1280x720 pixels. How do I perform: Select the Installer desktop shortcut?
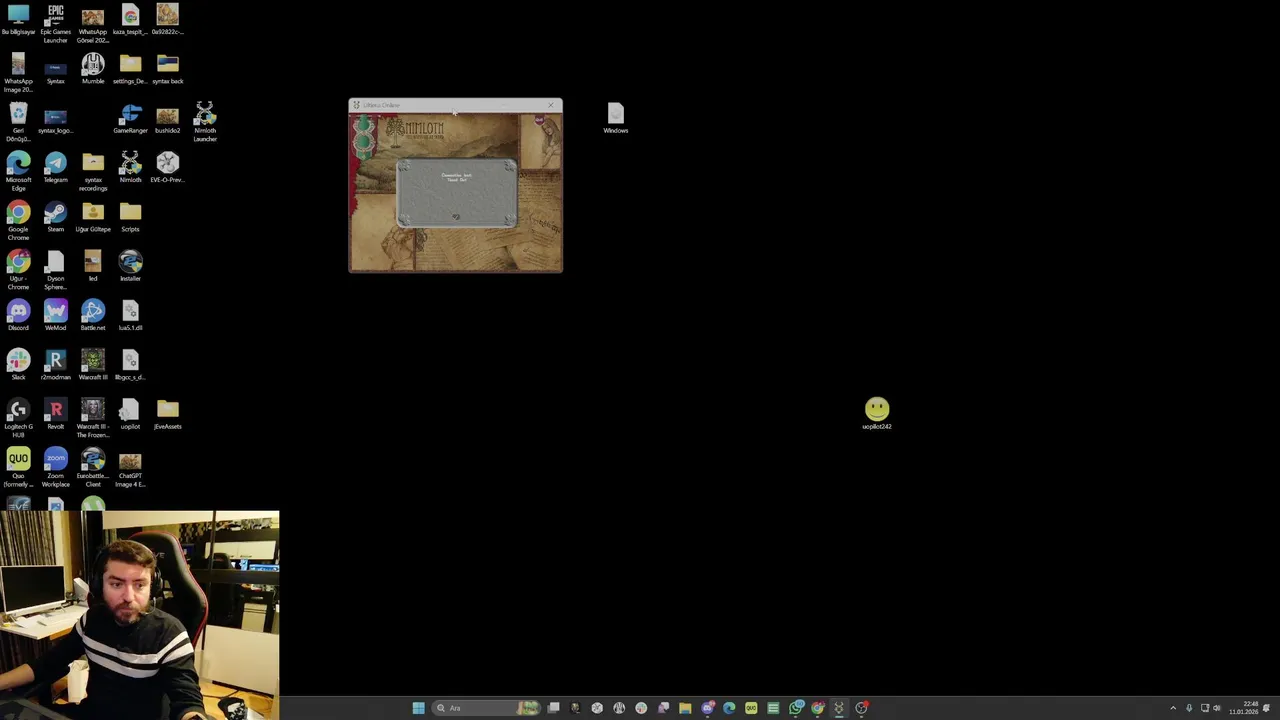point(130,265)
